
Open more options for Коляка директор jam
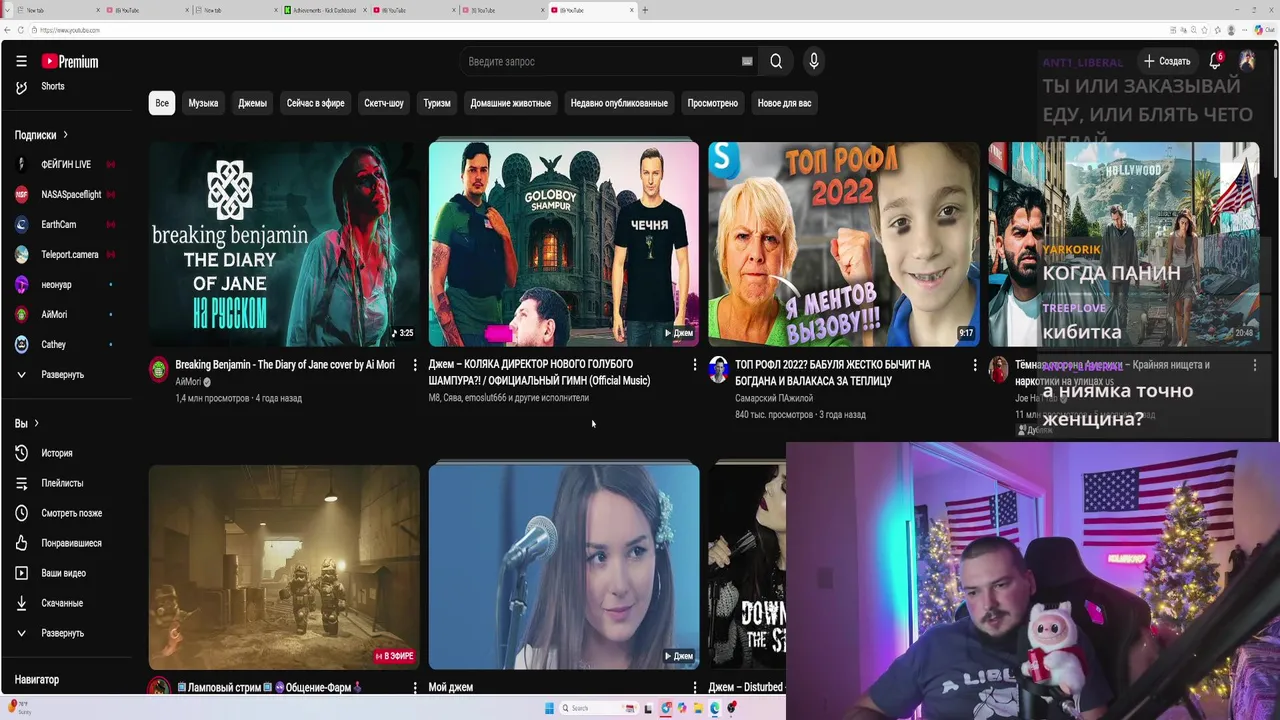pyautogui.click(x=695, y=365)
